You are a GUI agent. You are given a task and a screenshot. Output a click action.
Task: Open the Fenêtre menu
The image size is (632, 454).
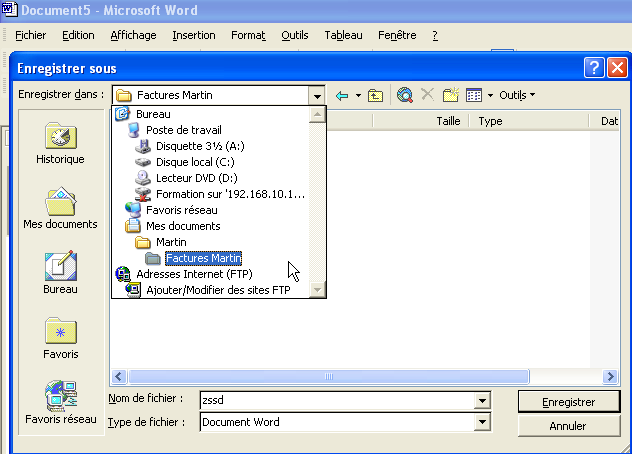coord(397,35)
